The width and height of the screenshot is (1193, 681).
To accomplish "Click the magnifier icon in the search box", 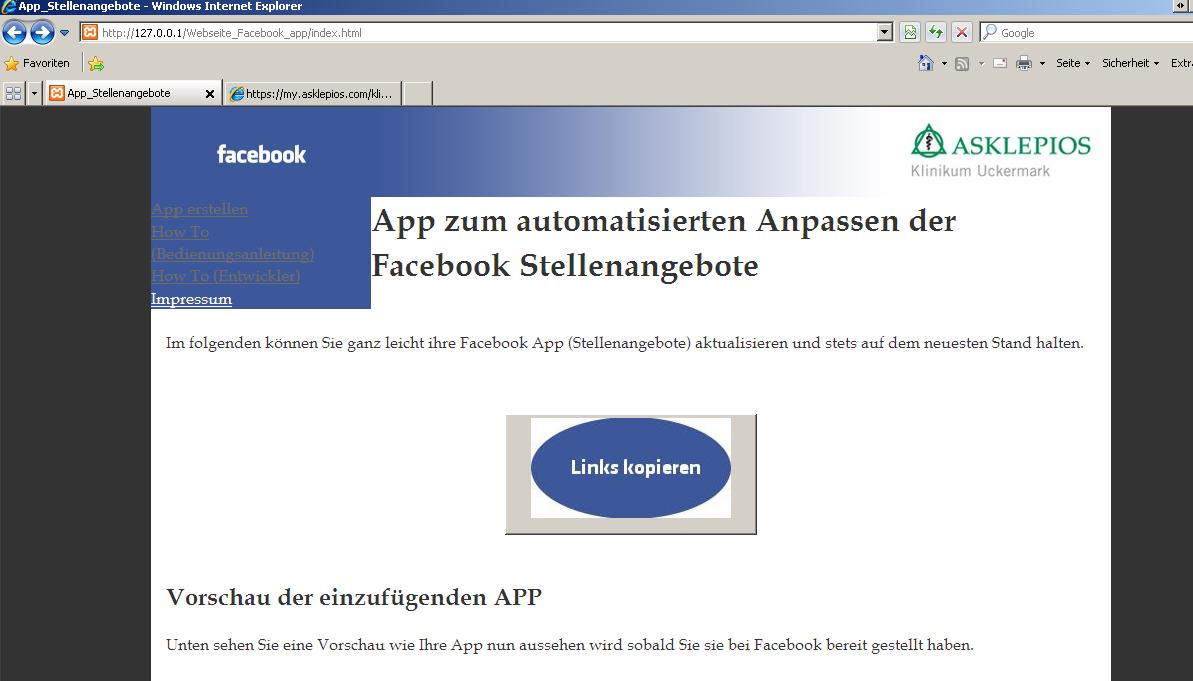I will pos(990,32).
